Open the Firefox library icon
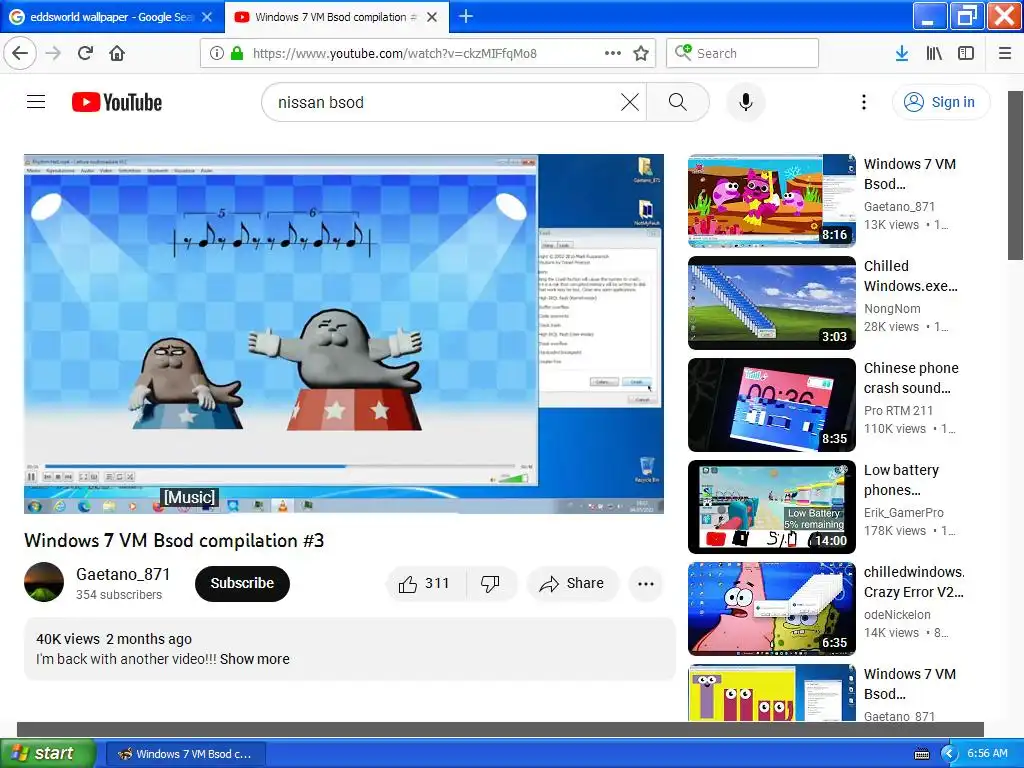The image size is (1024, 768). [934, 54]
